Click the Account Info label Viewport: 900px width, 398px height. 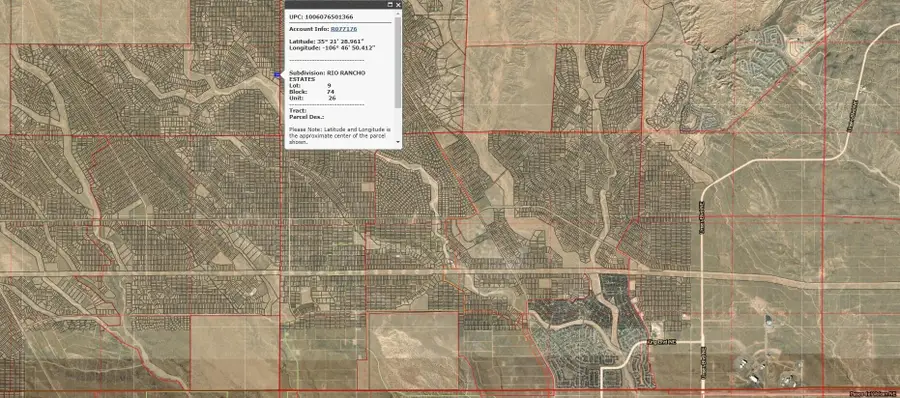tap(309, 28)
